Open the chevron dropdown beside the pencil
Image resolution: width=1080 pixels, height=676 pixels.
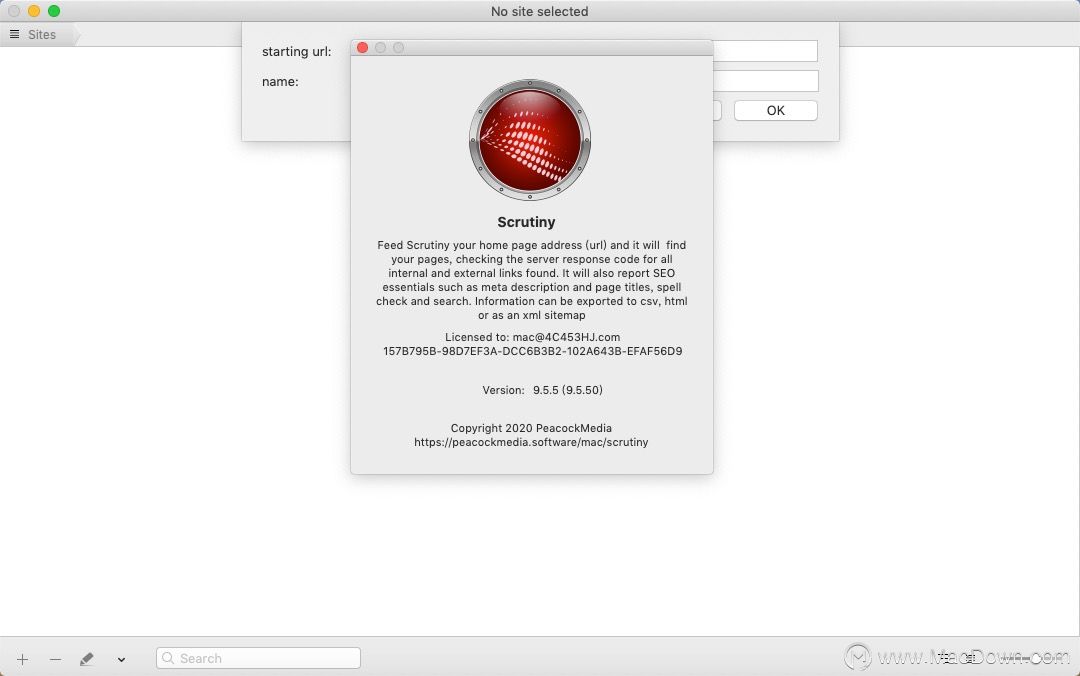point(121,659)
